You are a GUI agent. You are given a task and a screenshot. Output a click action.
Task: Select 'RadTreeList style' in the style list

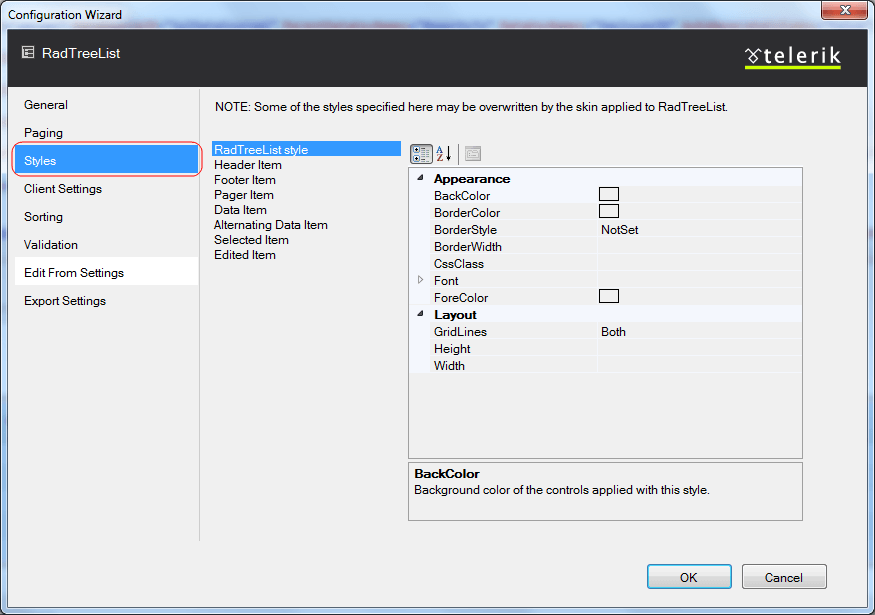(x=306, y=149)
